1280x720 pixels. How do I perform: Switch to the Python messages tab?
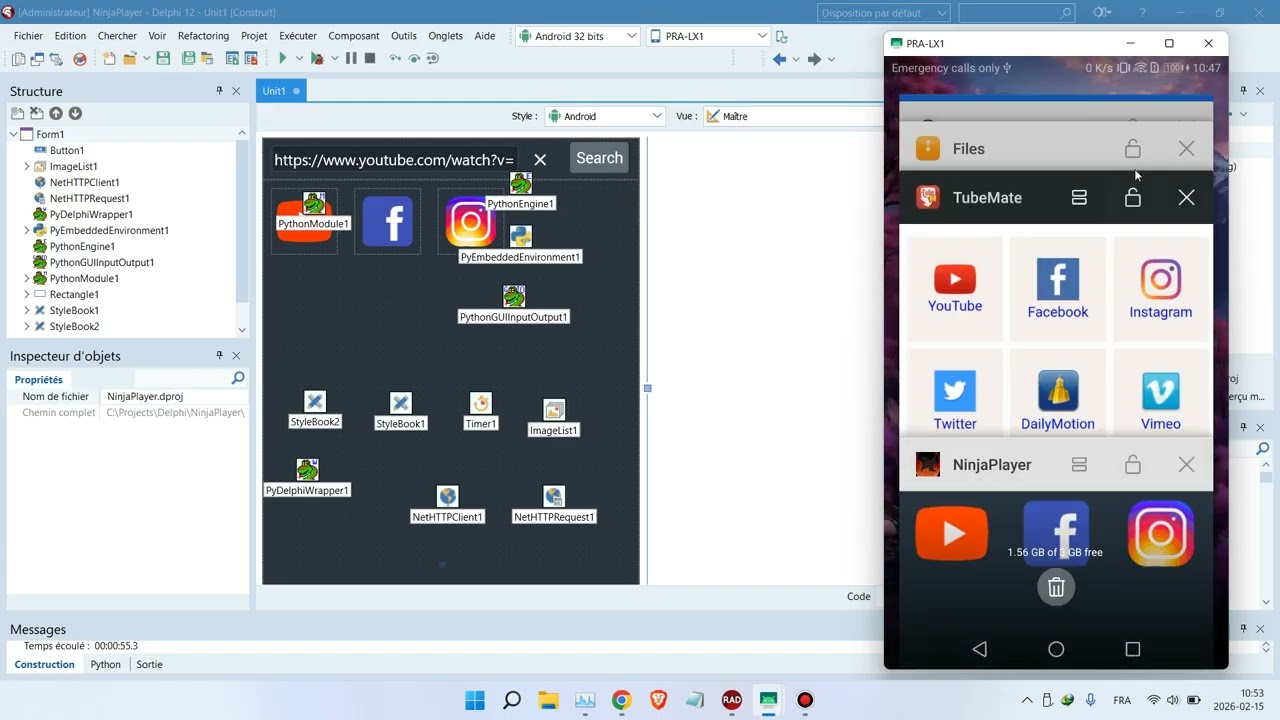point(105,664)
